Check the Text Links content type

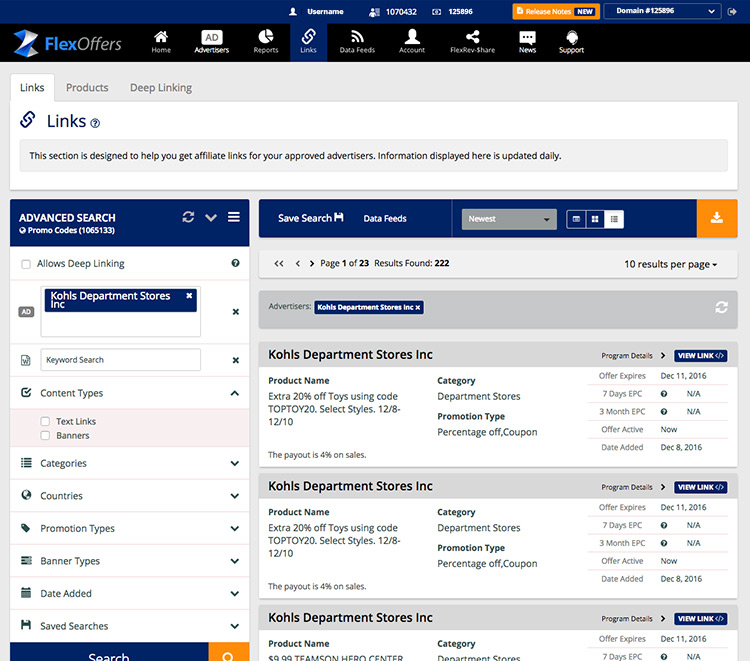click(x=45, y=421)
